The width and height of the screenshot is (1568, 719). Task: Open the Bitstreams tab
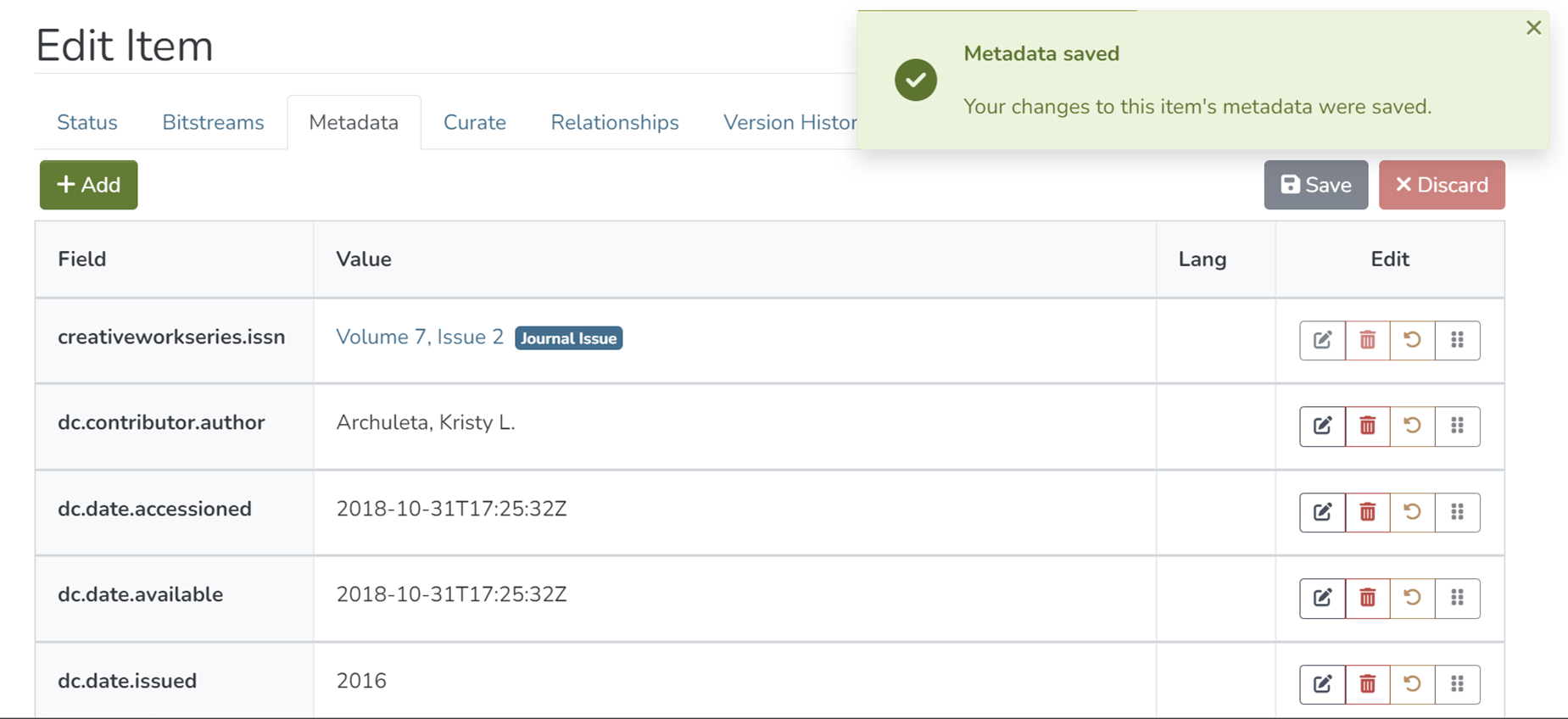213,123
